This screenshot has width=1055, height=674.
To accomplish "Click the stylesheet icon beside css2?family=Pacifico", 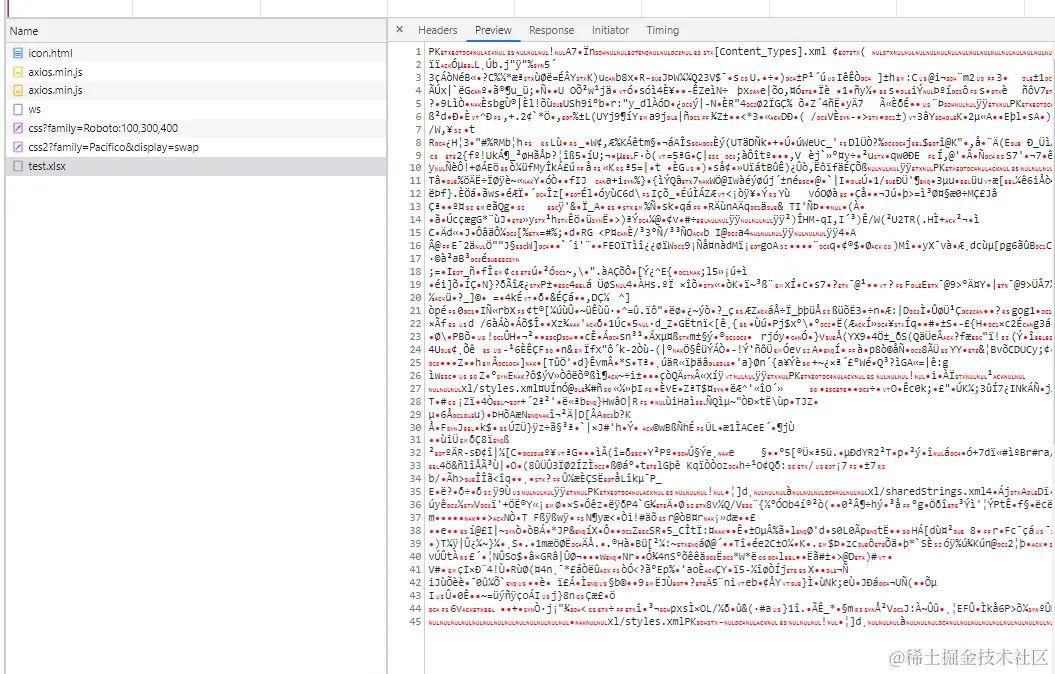I will (18, 147).
